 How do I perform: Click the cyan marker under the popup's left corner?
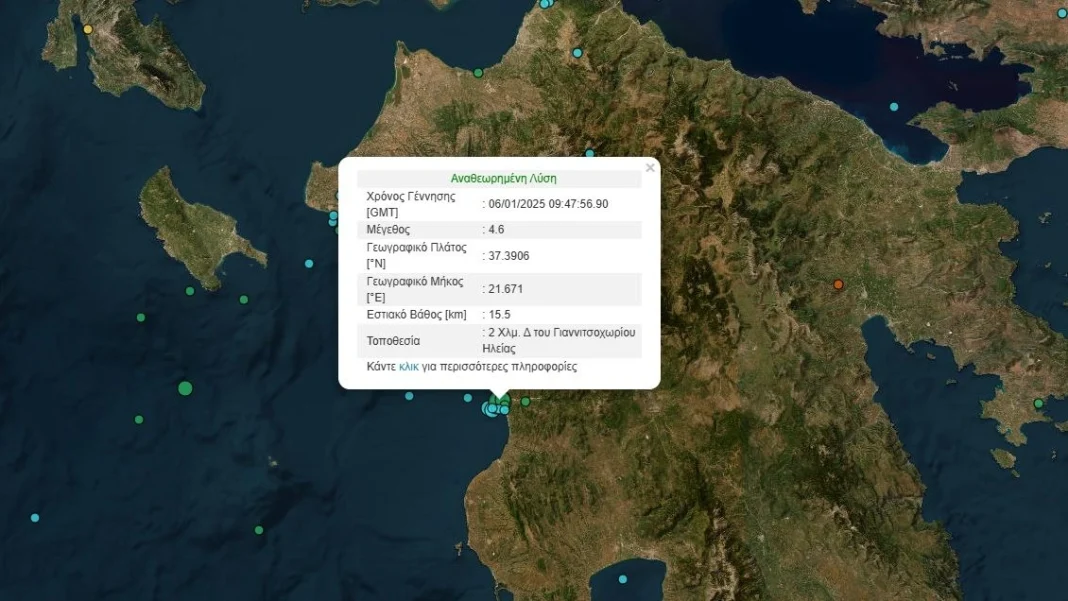tap(409, 396)
